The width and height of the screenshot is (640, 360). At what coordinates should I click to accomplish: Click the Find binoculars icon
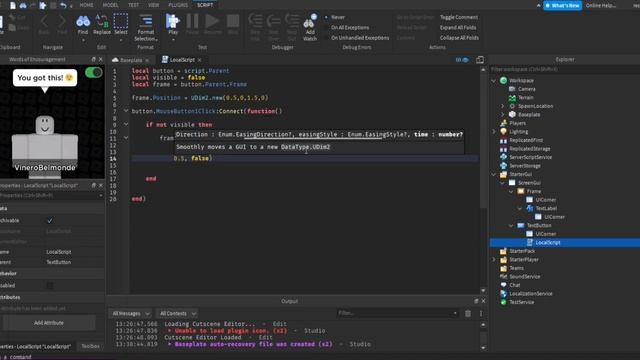pos(83,21)
